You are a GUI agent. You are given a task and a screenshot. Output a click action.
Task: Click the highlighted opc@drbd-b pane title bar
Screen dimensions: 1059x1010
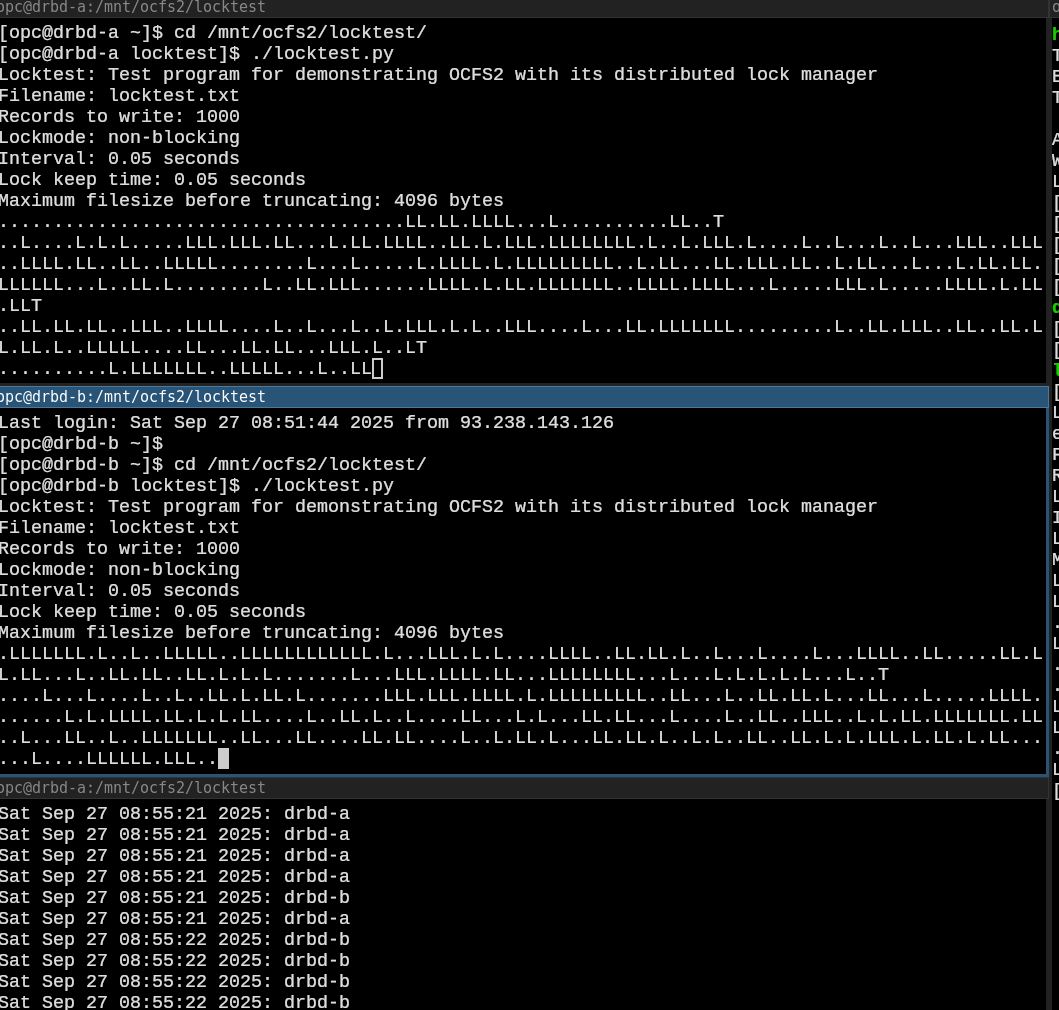[520, 397]
